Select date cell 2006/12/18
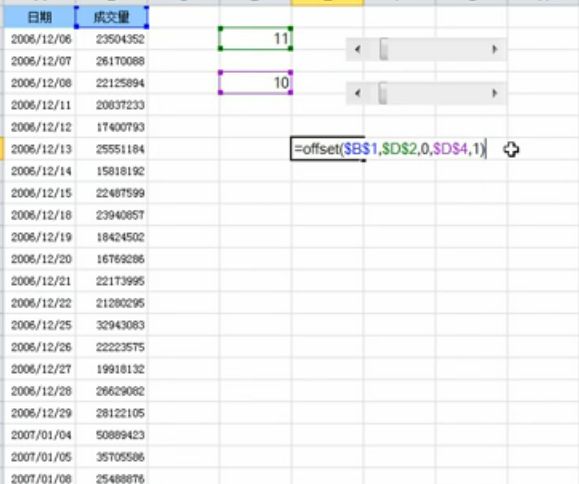Screen dimensions: 579x484 [x=40, y=215]
